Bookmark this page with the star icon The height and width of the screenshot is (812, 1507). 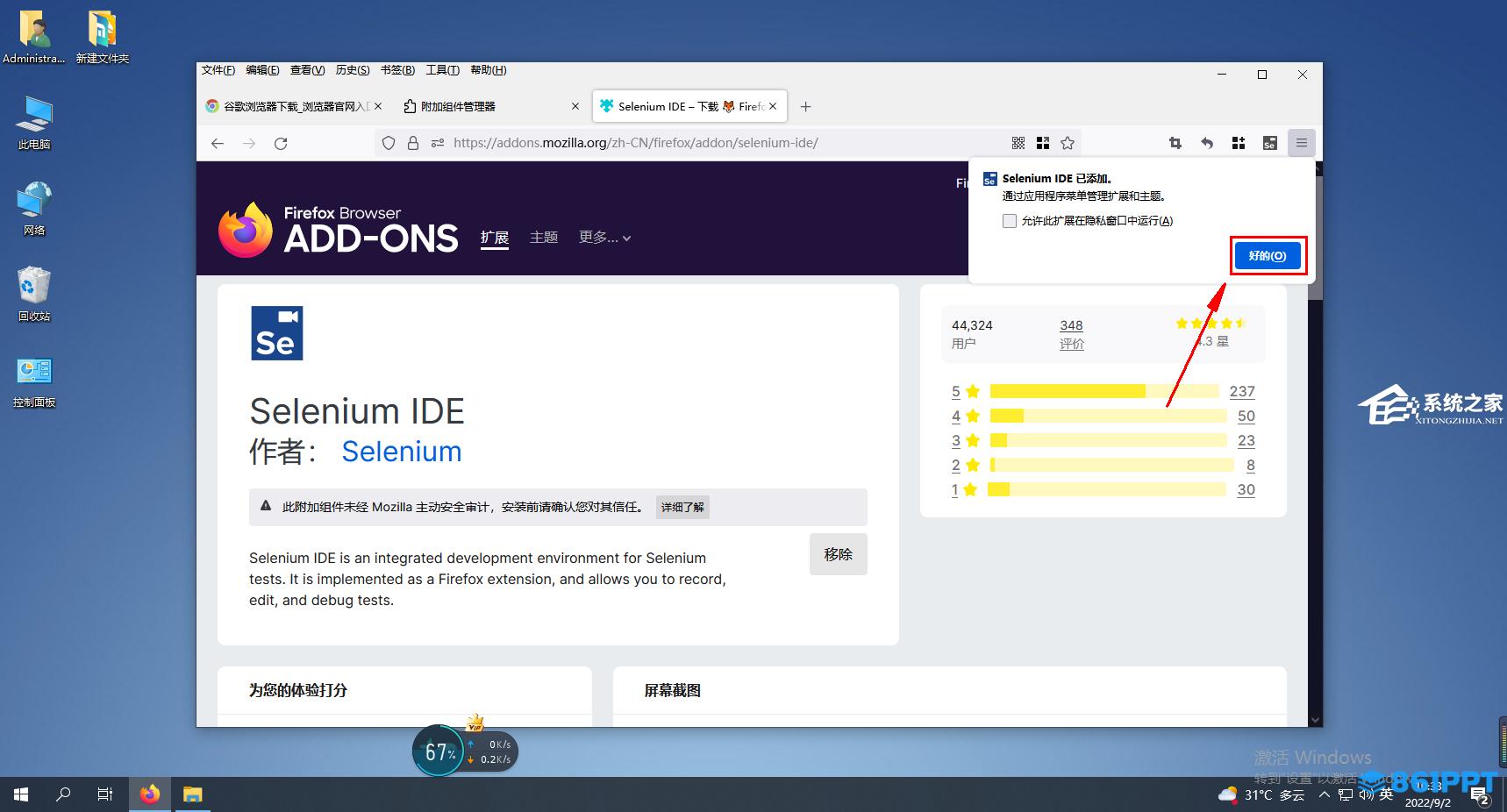1068,143
